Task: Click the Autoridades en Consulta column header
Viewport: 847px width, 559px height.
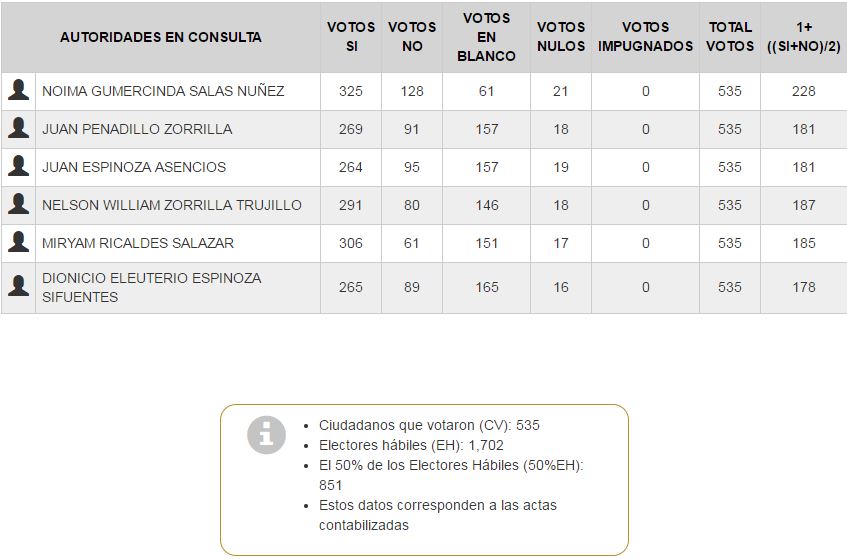Action: (x=161, y=37)
